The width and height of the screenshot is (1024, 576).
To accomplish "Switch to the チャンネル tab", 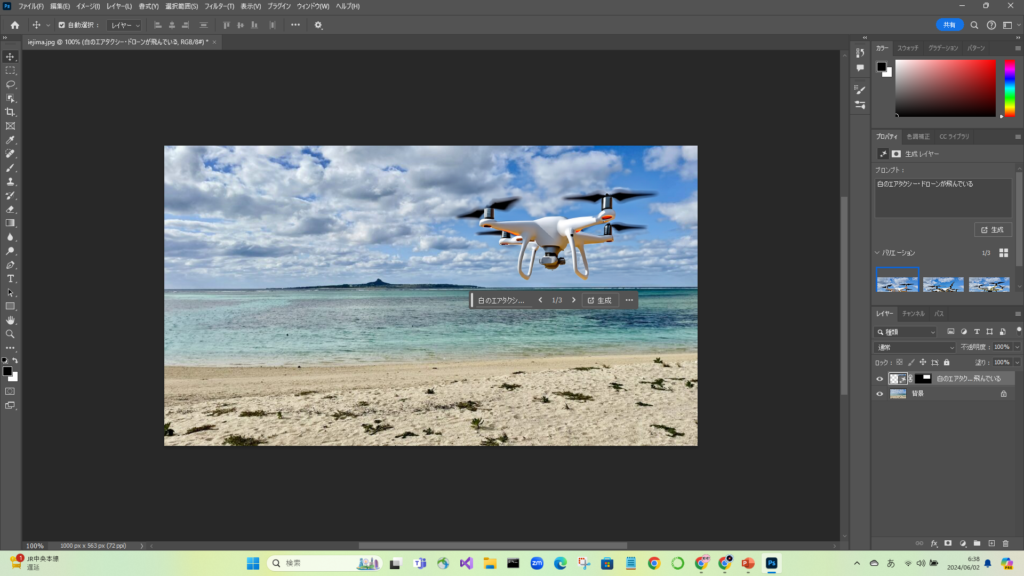I will [x=913, y=314].
